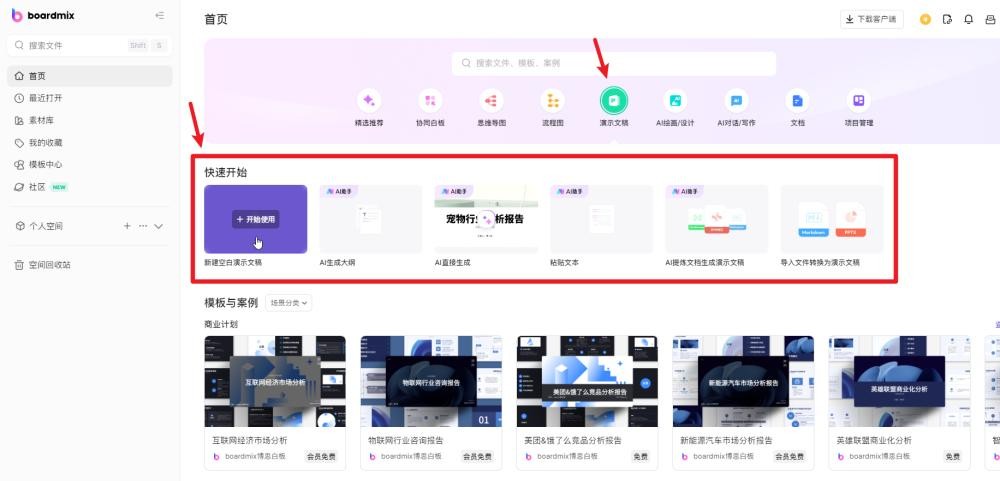Open the 流程图 flowchart category icon
The image size is (1000, 481).
(553, 101)
